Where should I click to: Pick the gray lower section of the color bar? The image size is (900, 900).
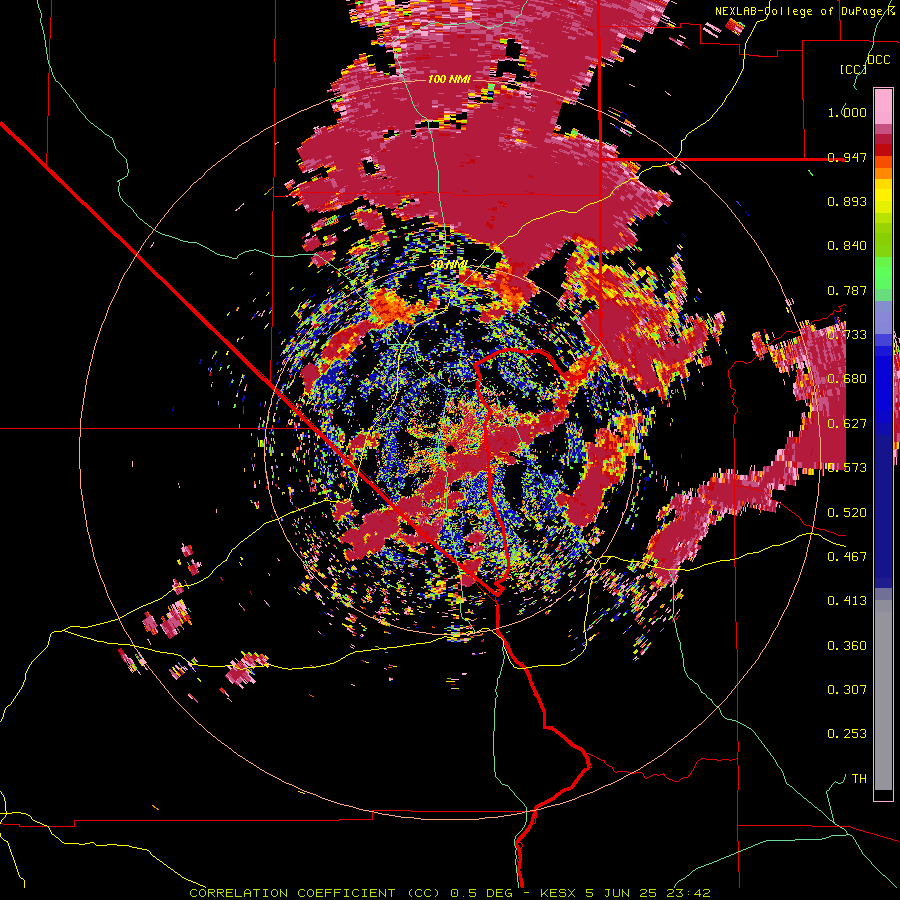coord(883,695)
